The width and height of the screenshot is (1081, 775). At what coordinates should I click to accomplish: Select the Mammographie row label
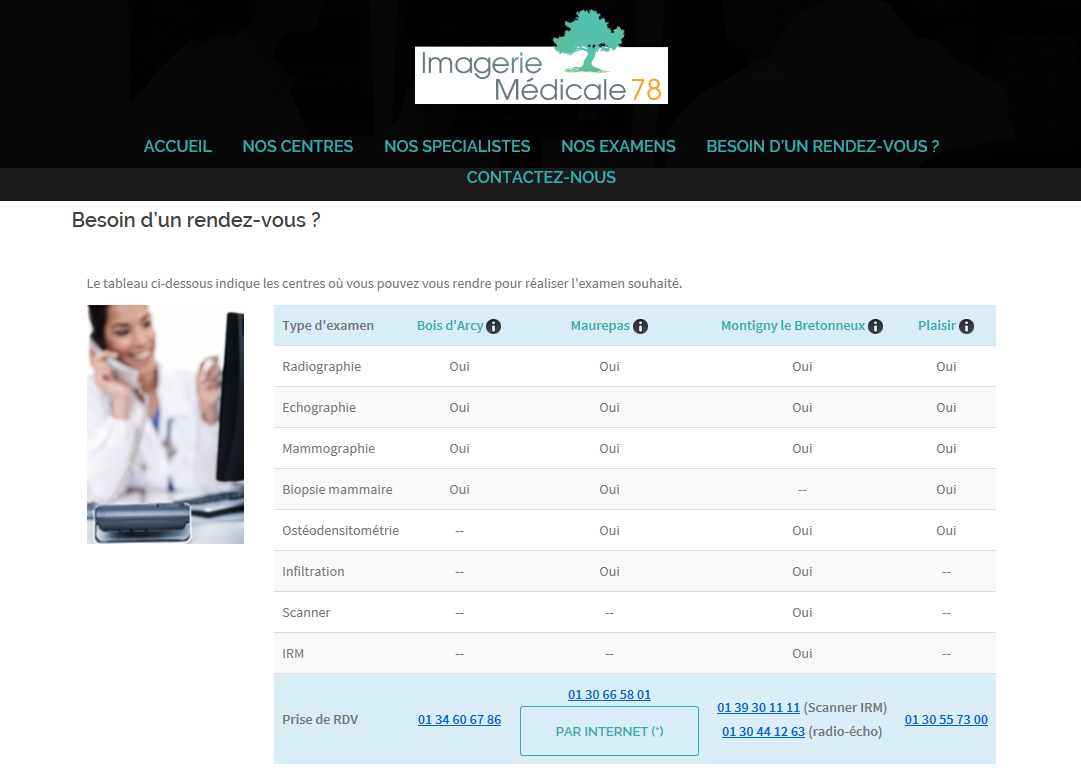pos(328,449)
